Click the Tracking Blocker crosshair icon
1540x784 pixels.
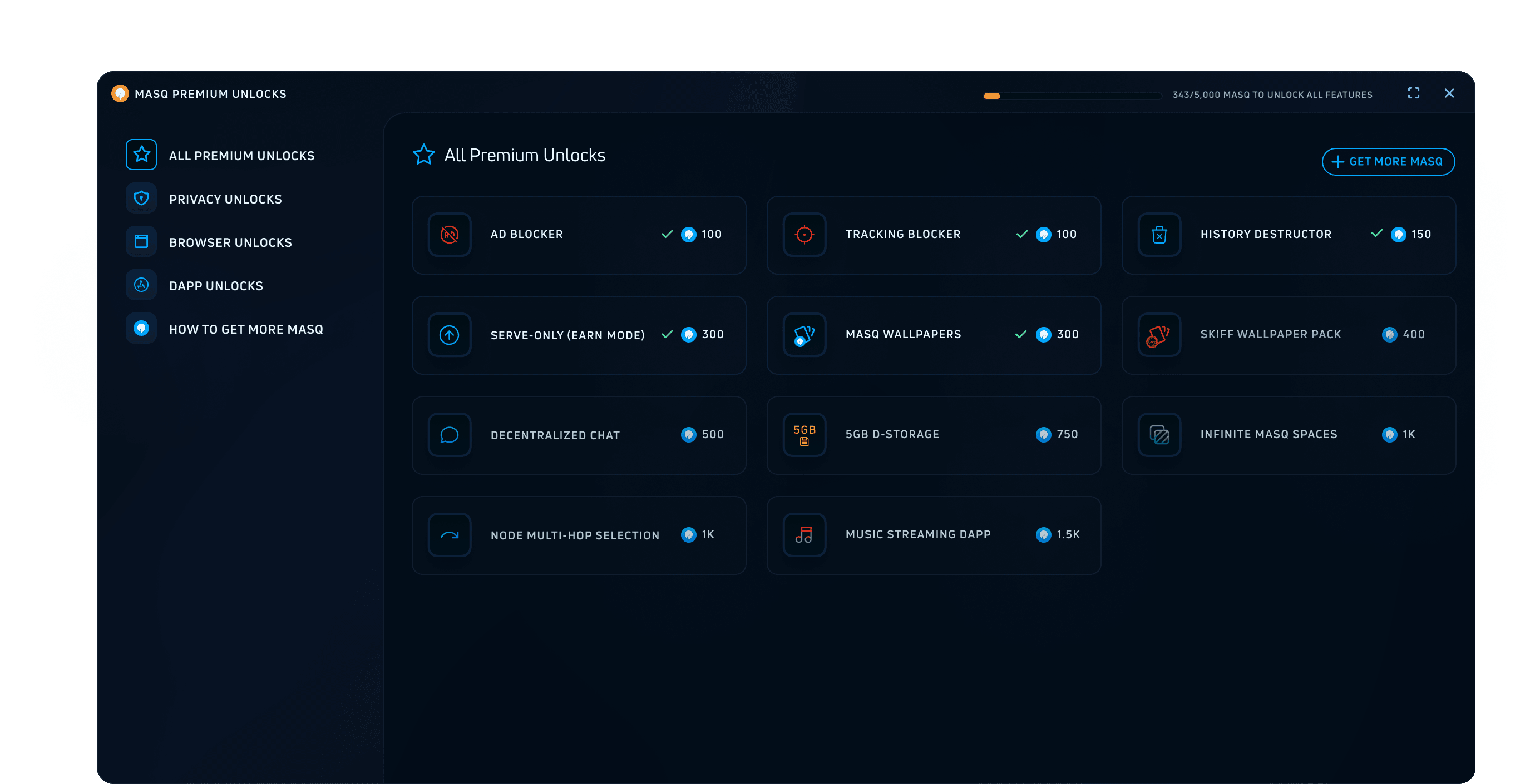[x=804, y=235]
